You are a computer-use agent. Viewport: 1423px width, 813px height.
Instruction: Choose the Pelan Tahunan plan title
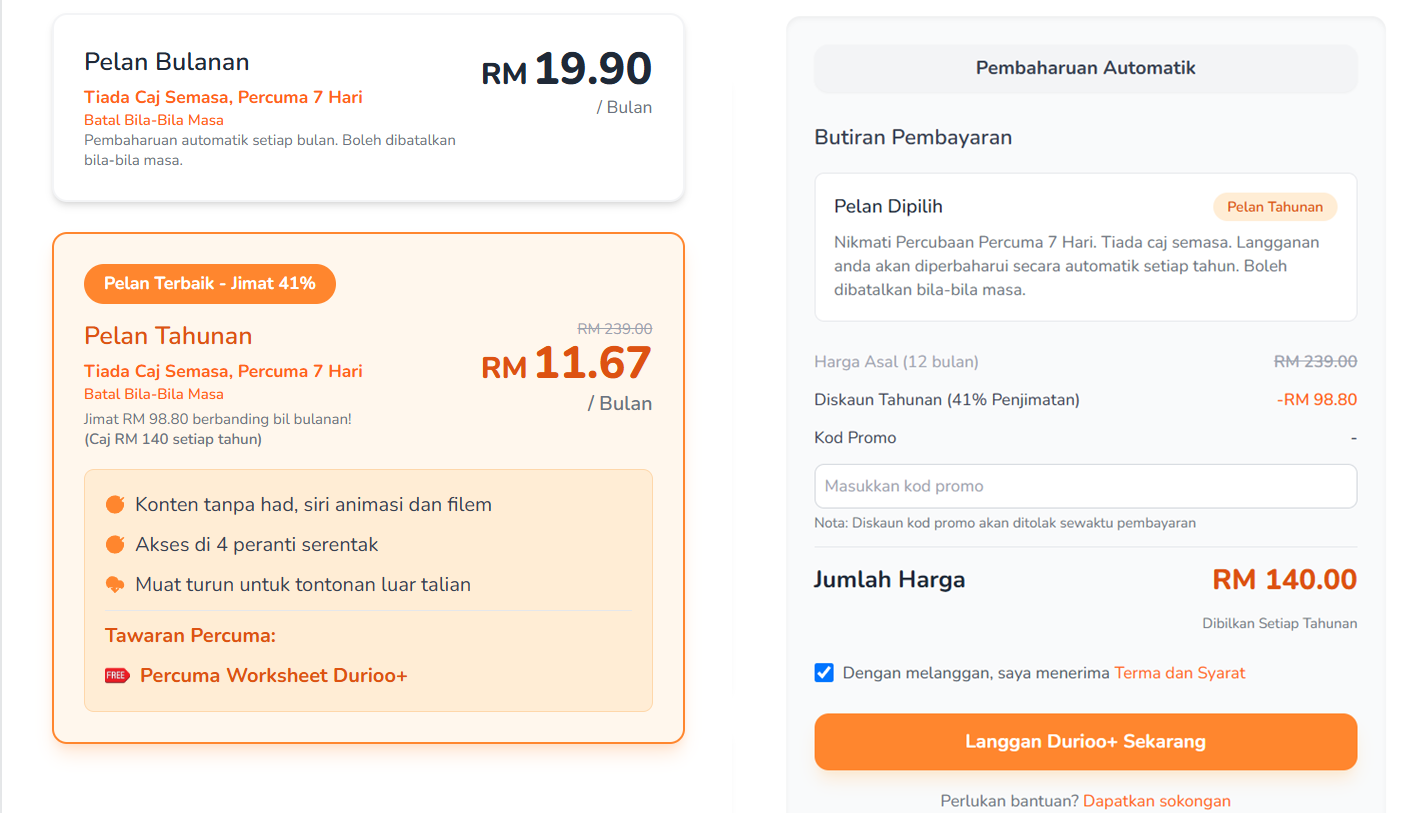click(x=168, y=335)
